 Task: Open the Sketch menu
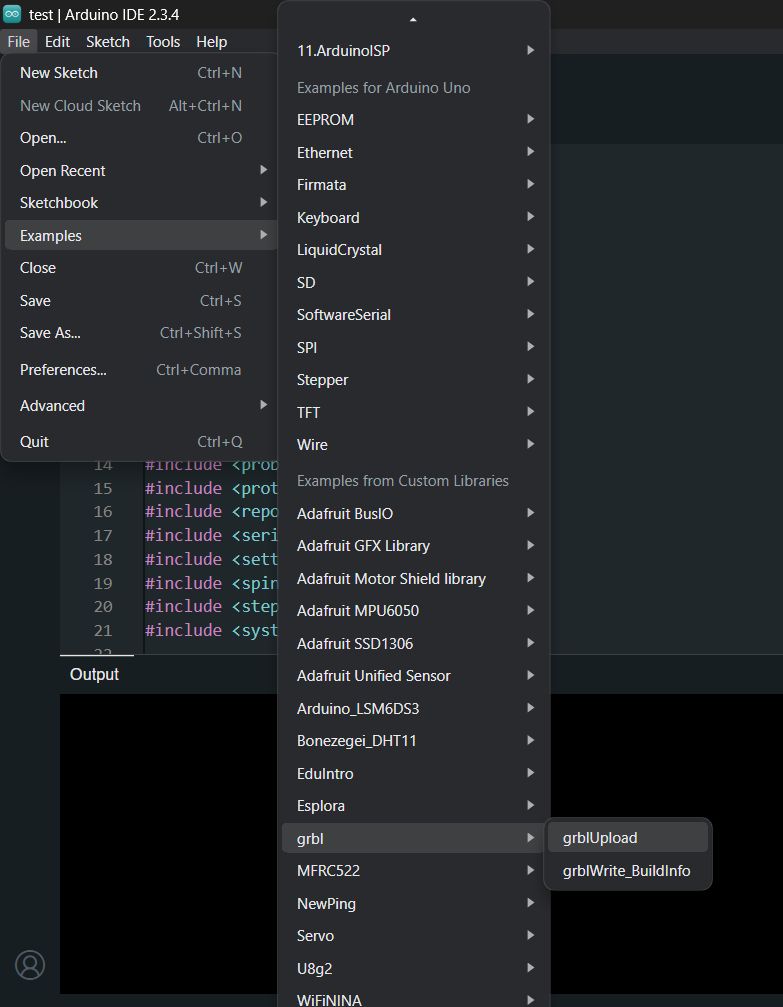point(108,42)
